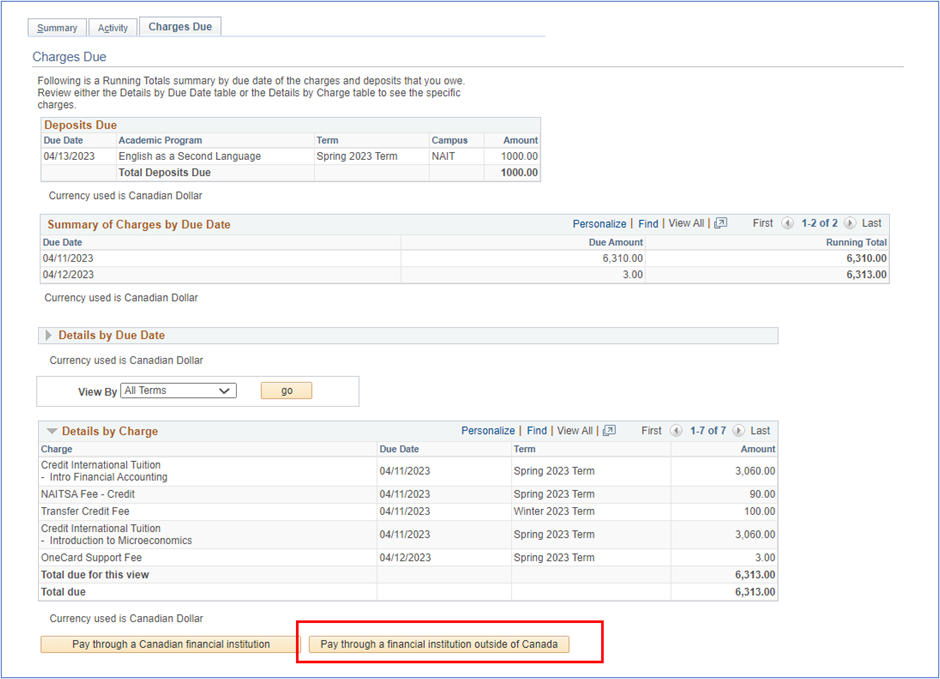Screen dimensions: 940x679
Task: Select the 3.00 amount for OneCard Support Fee
Action: [765, 557]
